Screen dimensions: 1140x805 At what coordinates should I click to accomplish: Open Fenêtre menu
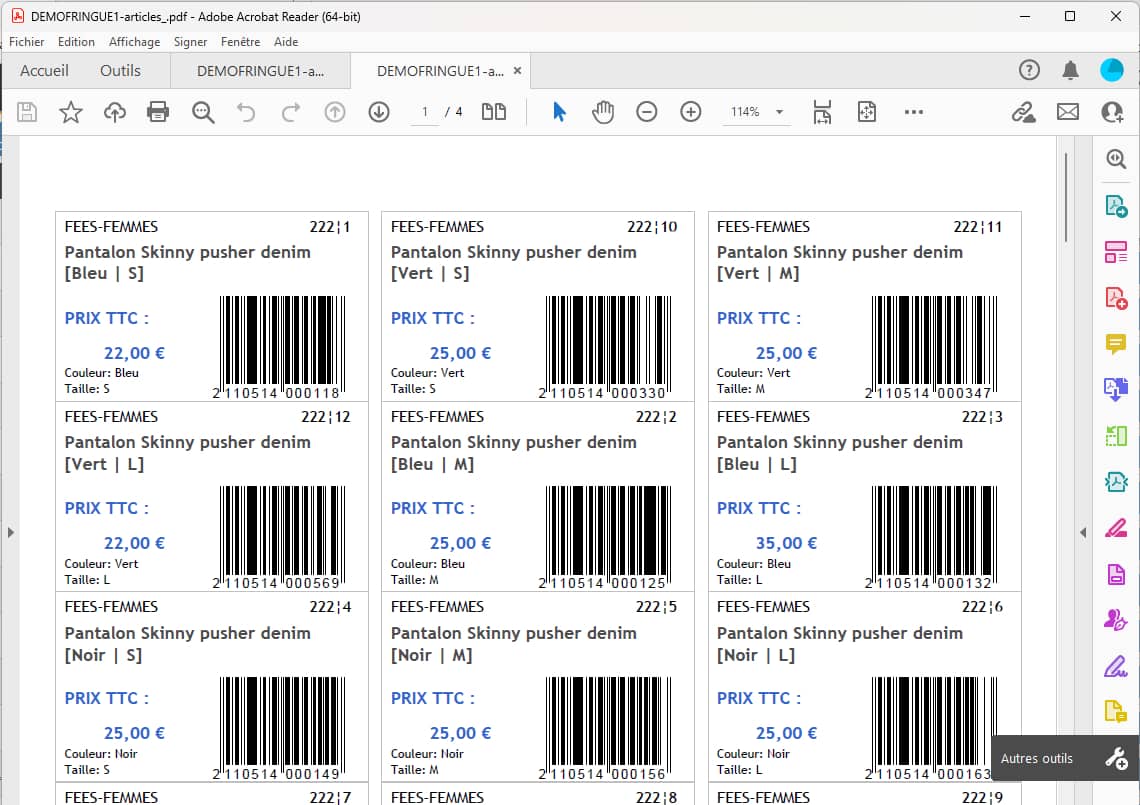(x=241, y=42)
